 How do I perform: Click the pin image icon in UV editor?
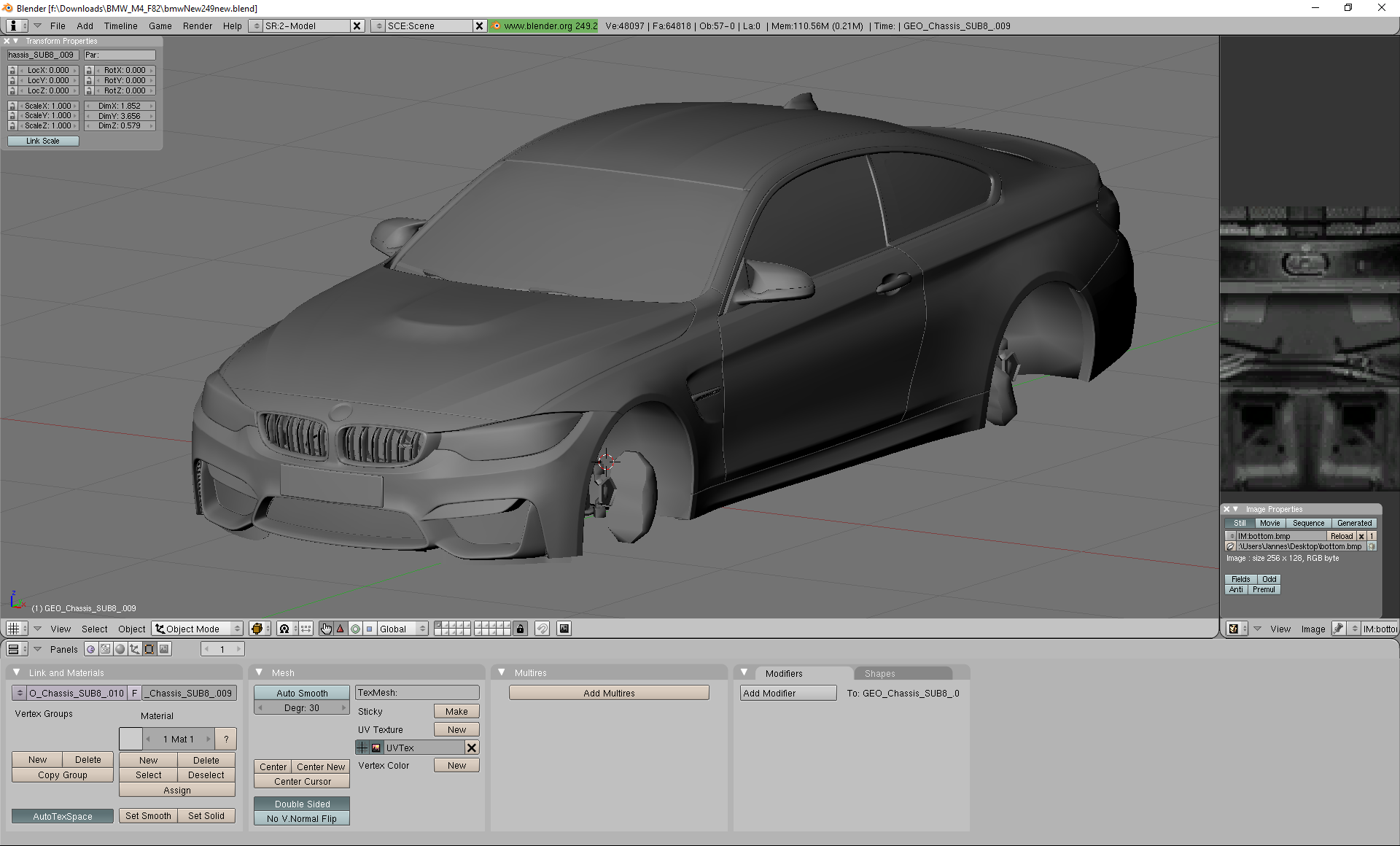1339,629
